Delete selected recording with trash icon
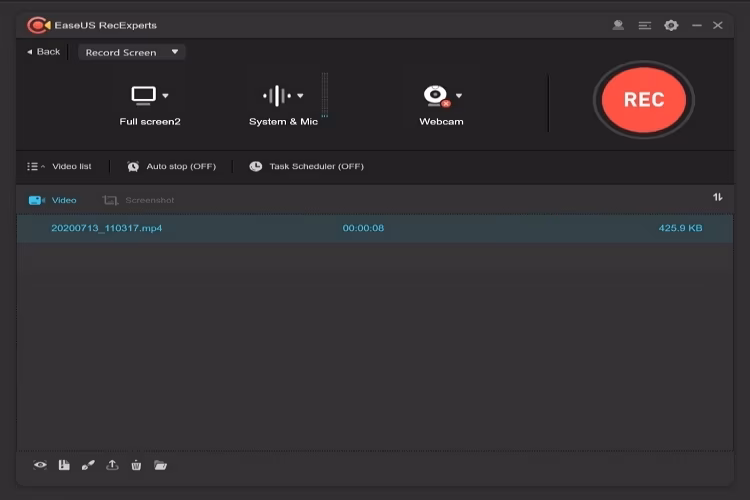The height and width of the screenshot is (500, 750). click(136, 465)
